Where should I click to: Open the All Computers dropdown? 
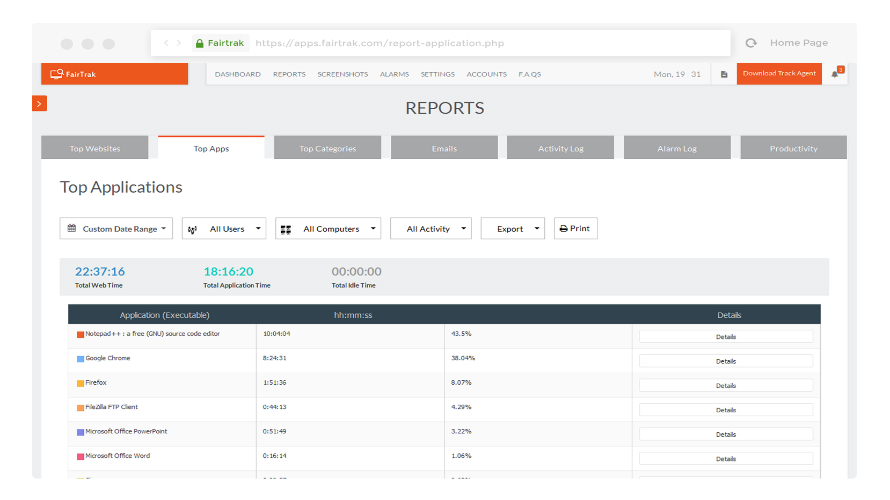[328, 228]
